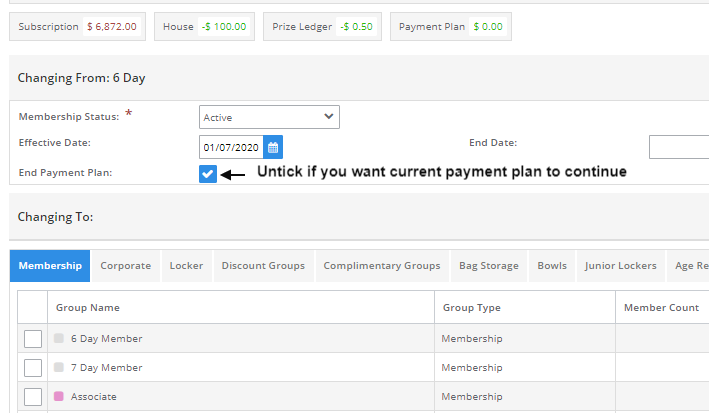This screenshot has width=709, height=413.
Task: Open the Locker tab
Action: pos(186,266)
